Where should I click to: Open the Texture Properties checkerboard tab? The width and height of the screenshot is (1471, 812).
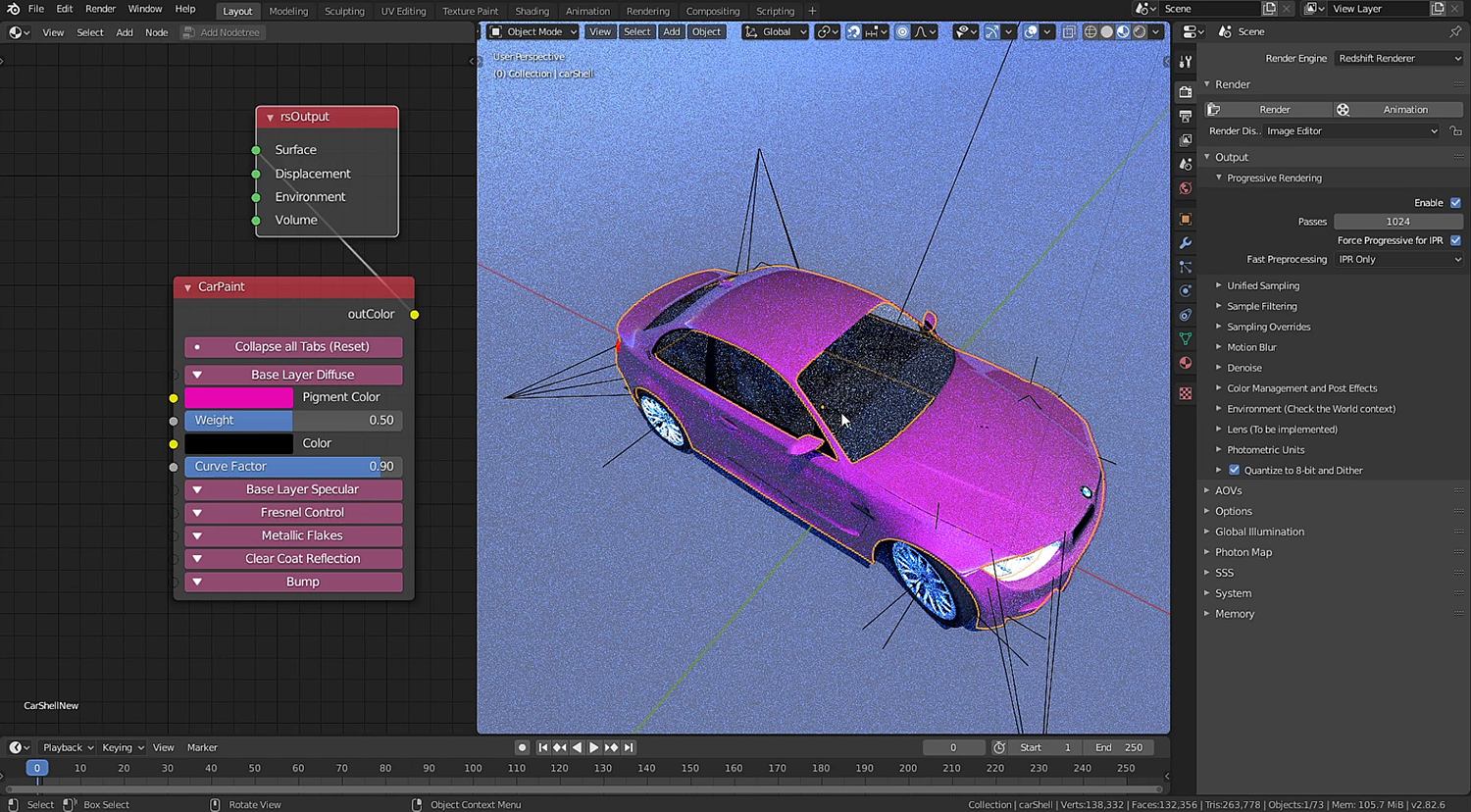coord(1185,393)
